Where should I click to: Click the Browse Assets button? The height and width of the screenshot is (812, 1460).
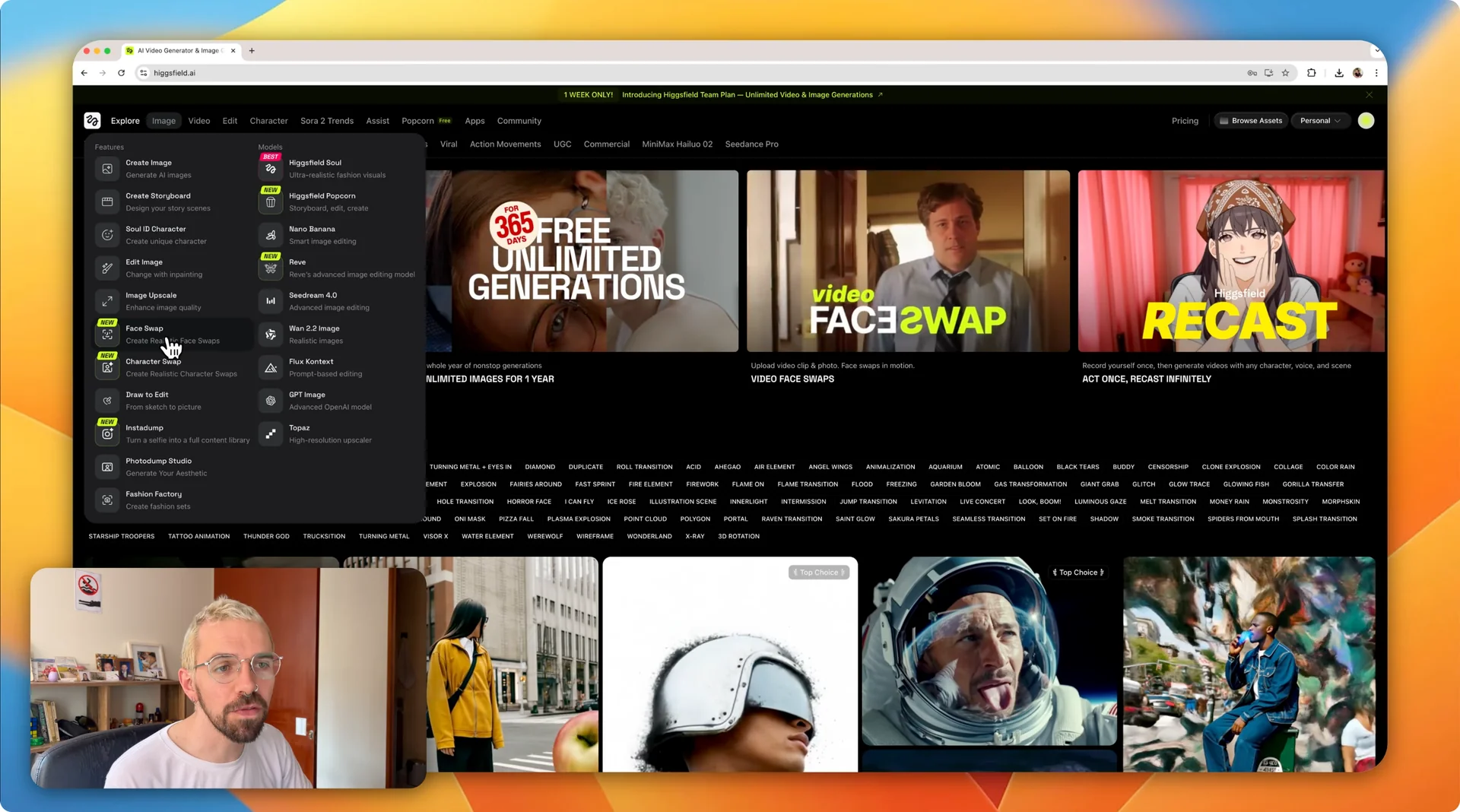[1251, 121]
